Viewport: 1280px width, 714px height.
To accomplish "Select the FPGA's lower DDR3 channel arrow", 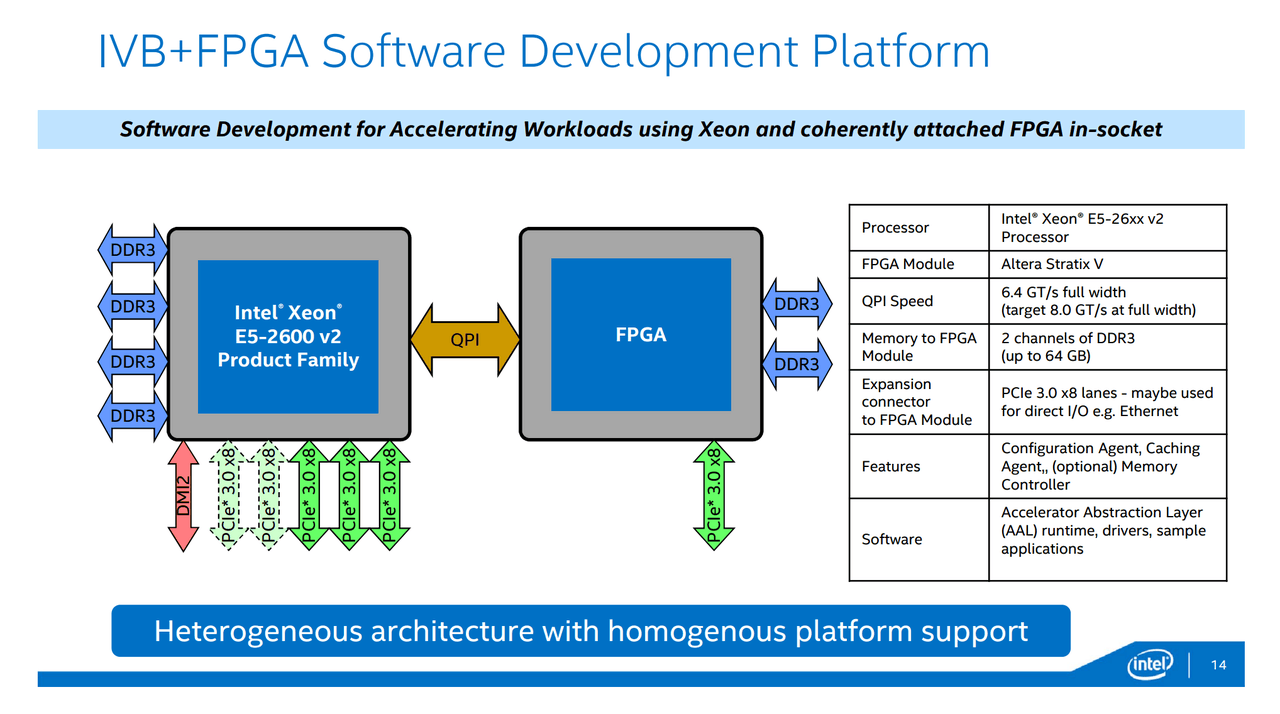I will click(x=798, y=364).
